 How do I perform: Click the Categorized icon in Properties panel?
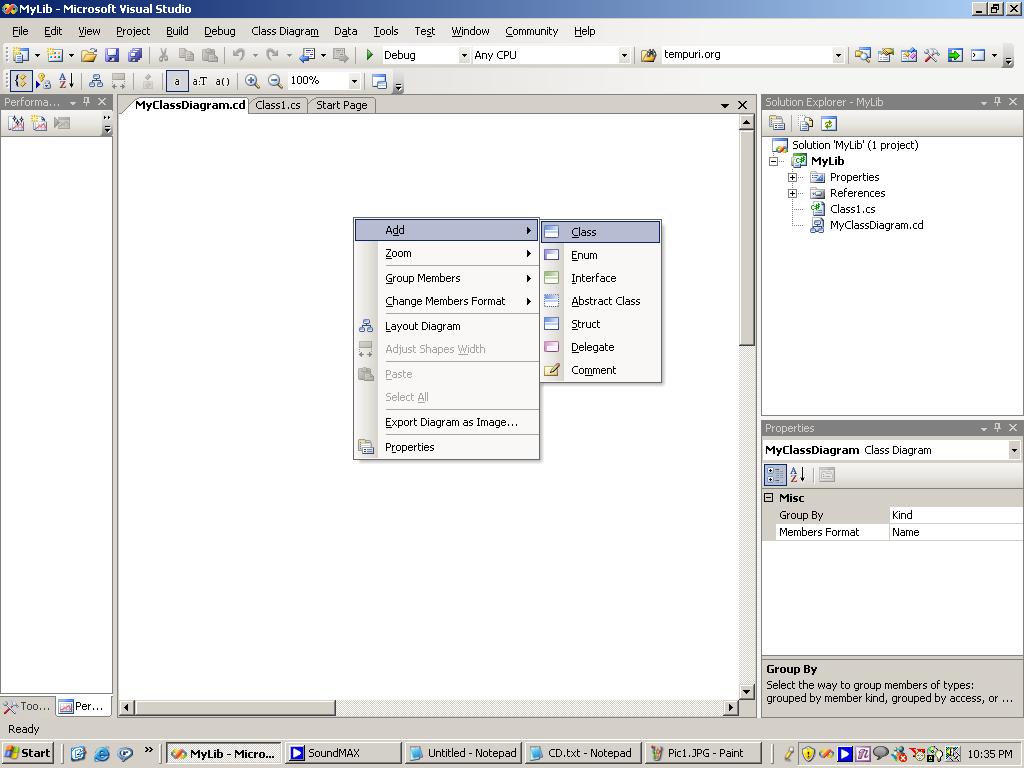click(775, 475)
